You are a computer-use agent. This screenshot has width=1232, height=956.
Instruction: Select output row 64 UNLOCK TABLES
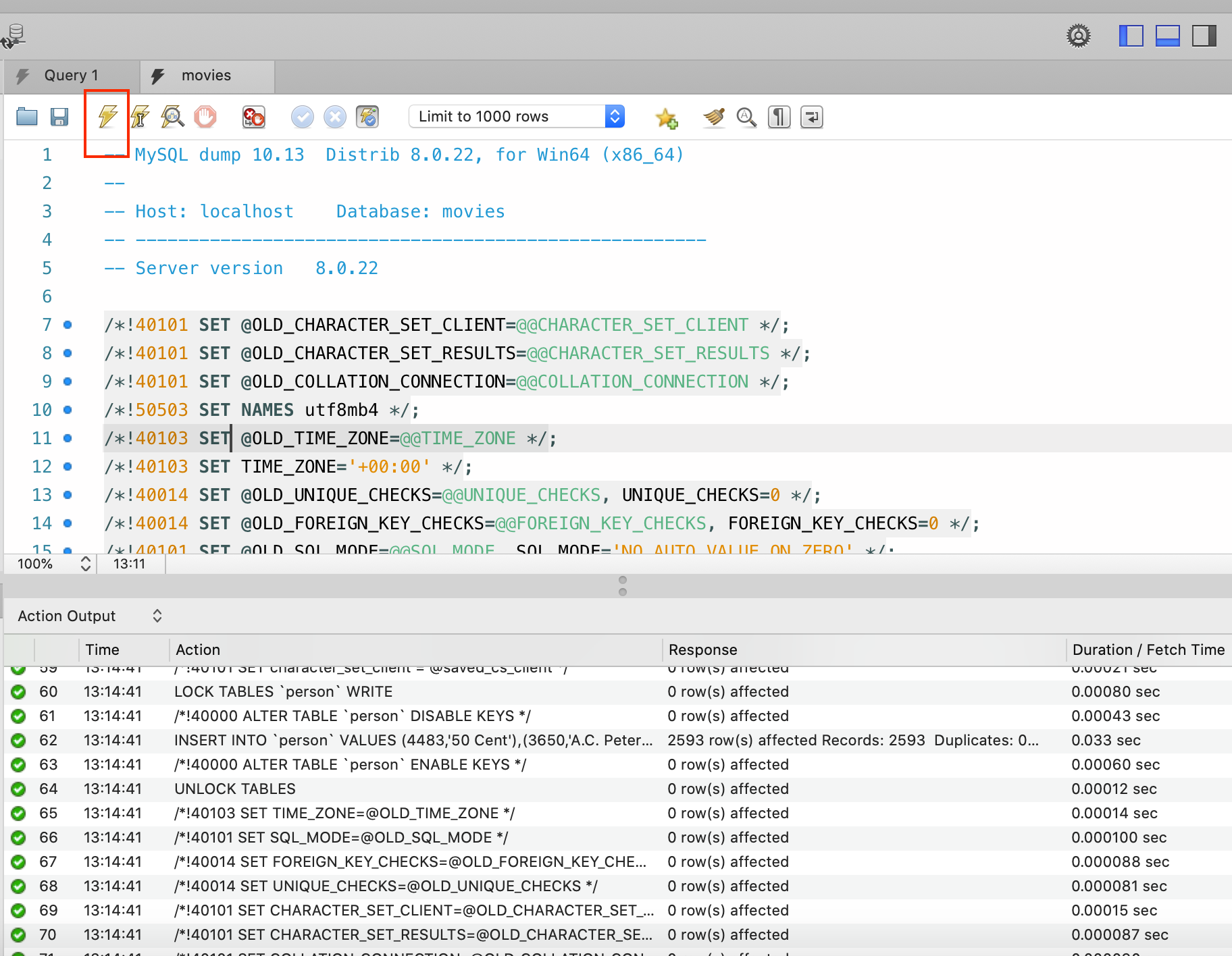617,789
